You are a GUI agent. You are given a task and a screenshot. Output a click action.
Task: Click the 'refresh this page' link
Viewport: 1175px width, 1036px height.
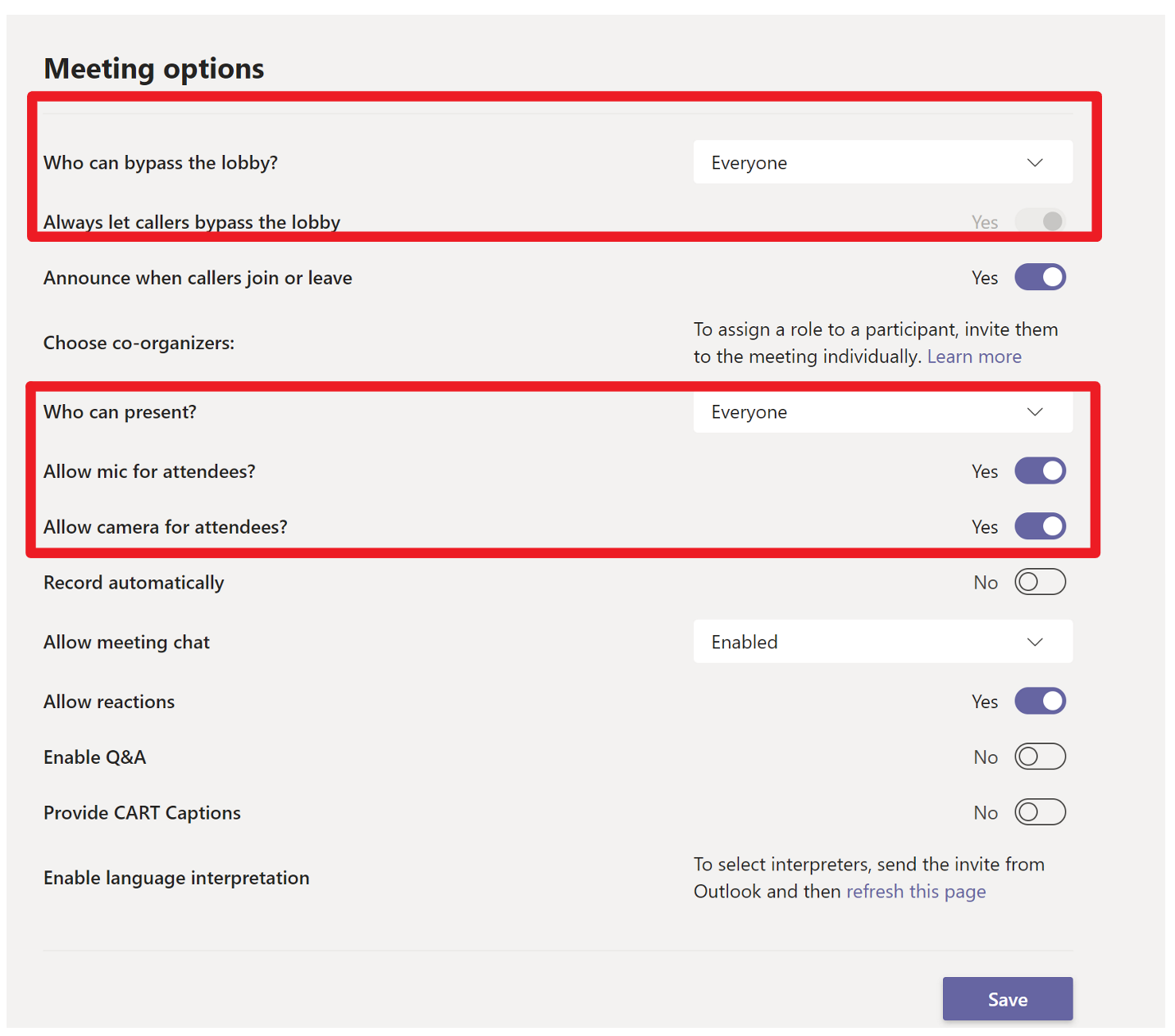click(x=916, y=892)
